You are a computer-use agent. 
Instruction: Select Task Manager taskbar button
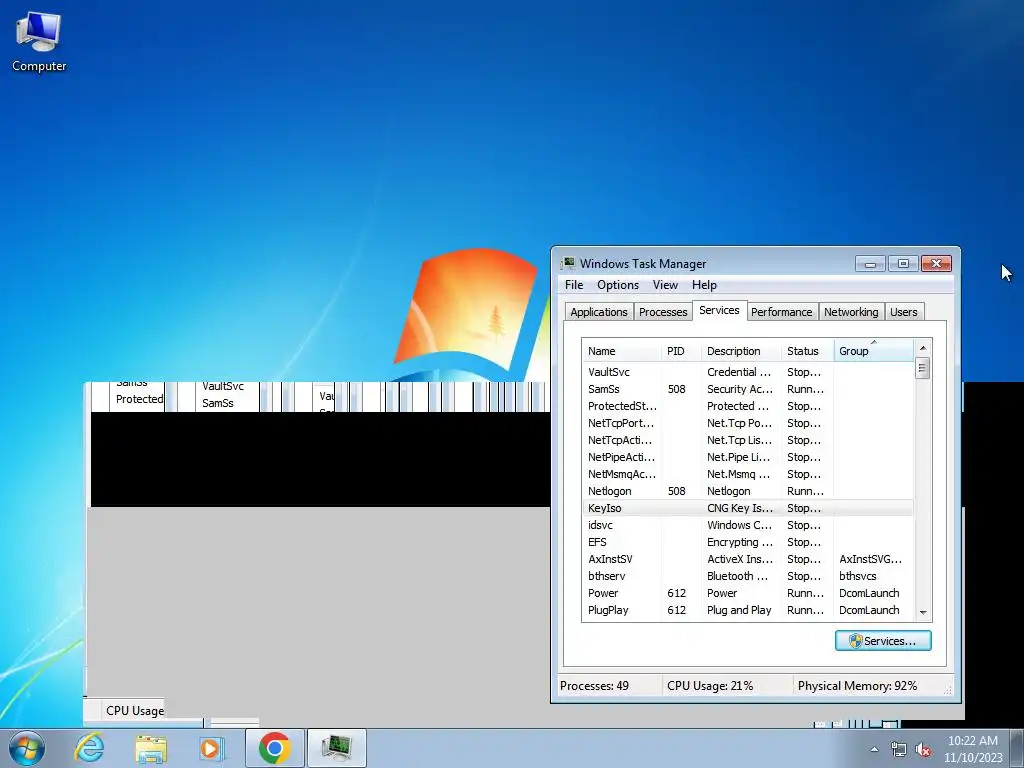pos(336,748)
